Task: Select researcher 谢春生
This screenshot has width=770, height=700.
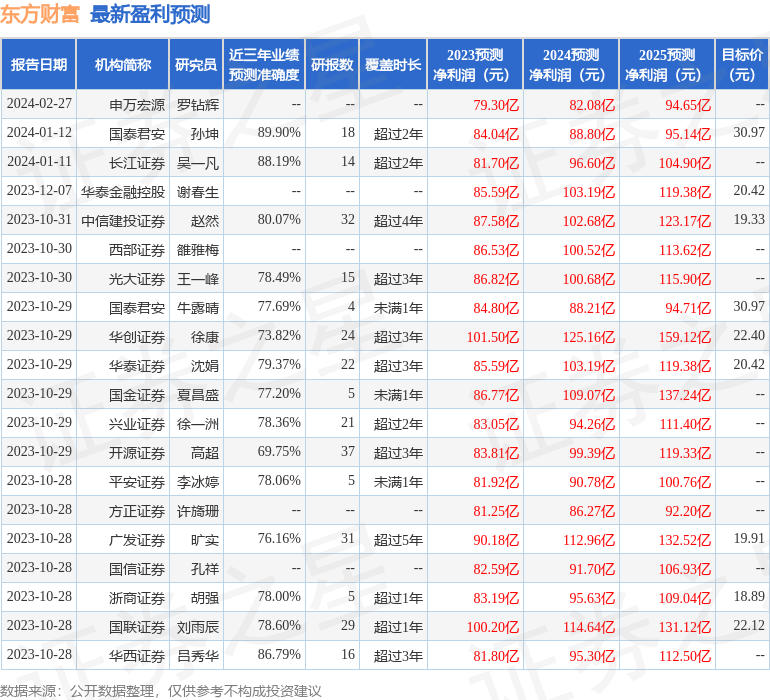Action: pyautogui.click(x=197, y=192)
